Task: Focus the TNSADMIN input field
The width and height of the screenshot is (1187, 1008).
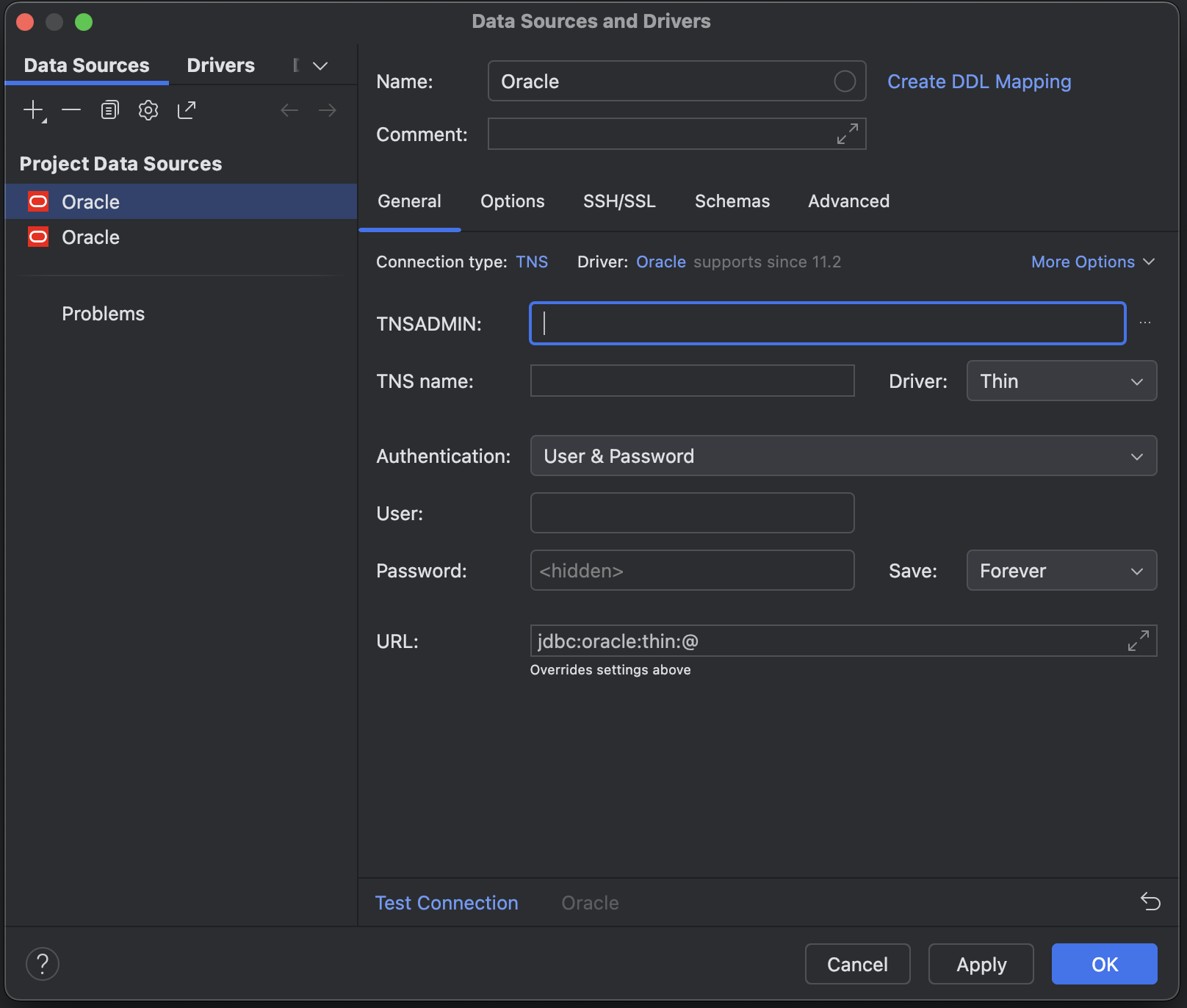Action: coord(827,323)
